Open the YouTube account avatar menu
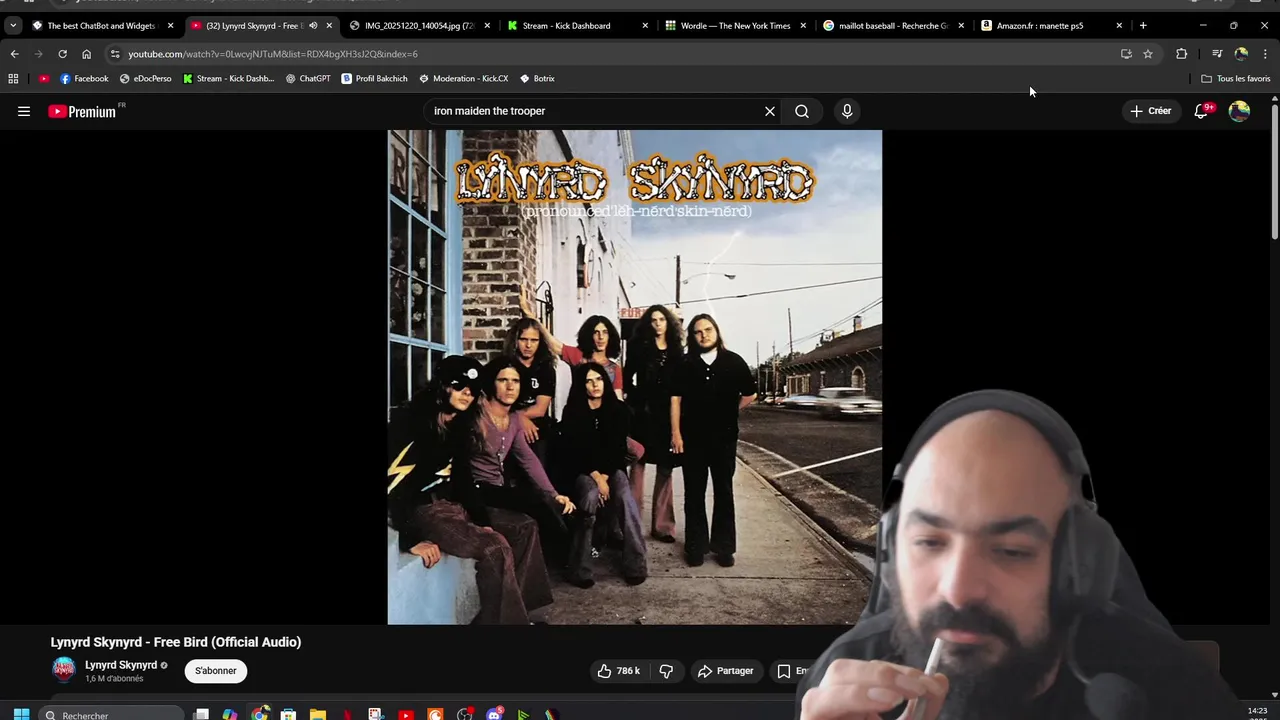Screen dimensions: 1280x720 [1239, 111]
